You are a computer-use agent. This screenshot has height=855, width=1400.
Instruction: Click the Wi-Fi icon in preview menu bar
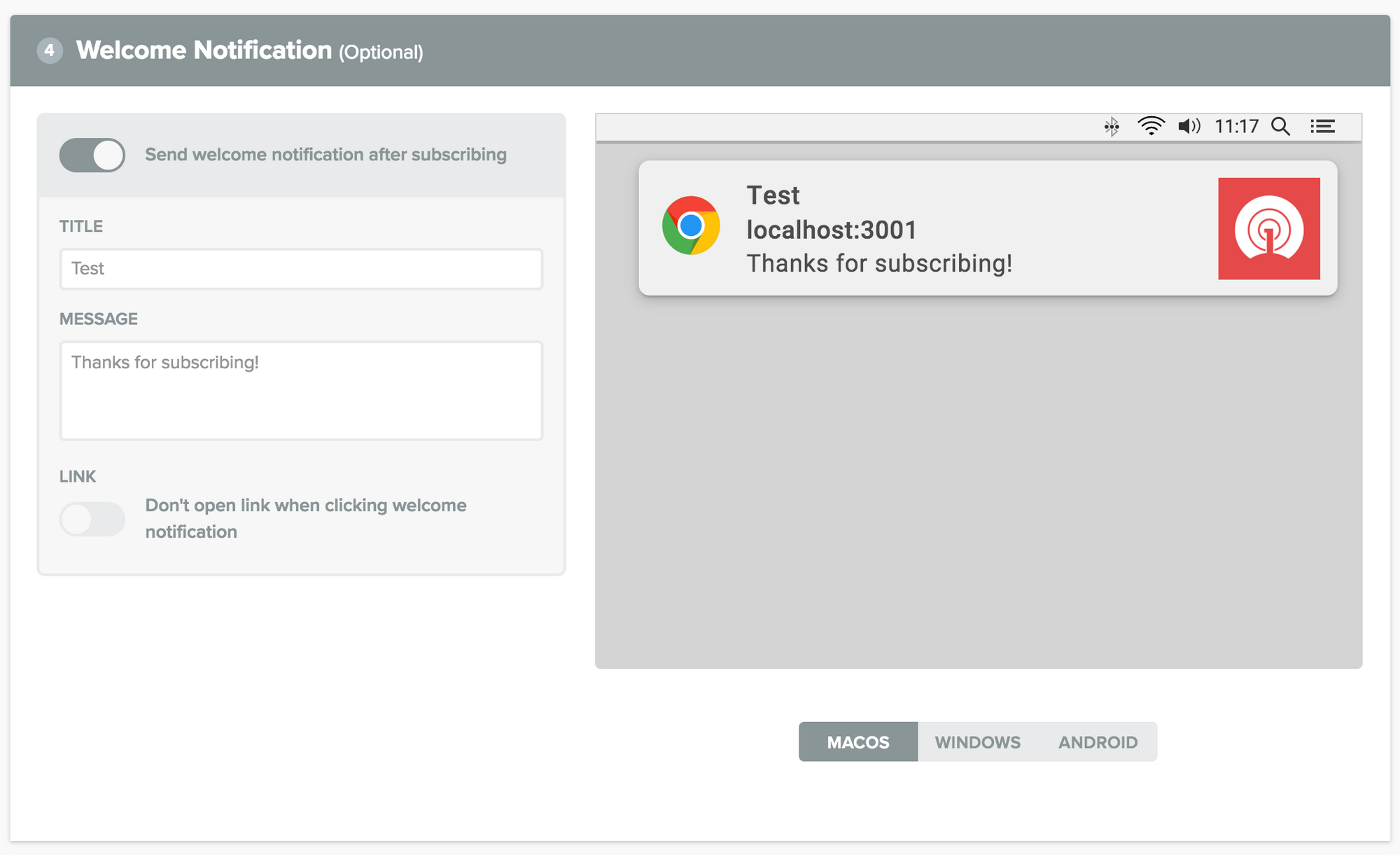[x=1151, y=126]
